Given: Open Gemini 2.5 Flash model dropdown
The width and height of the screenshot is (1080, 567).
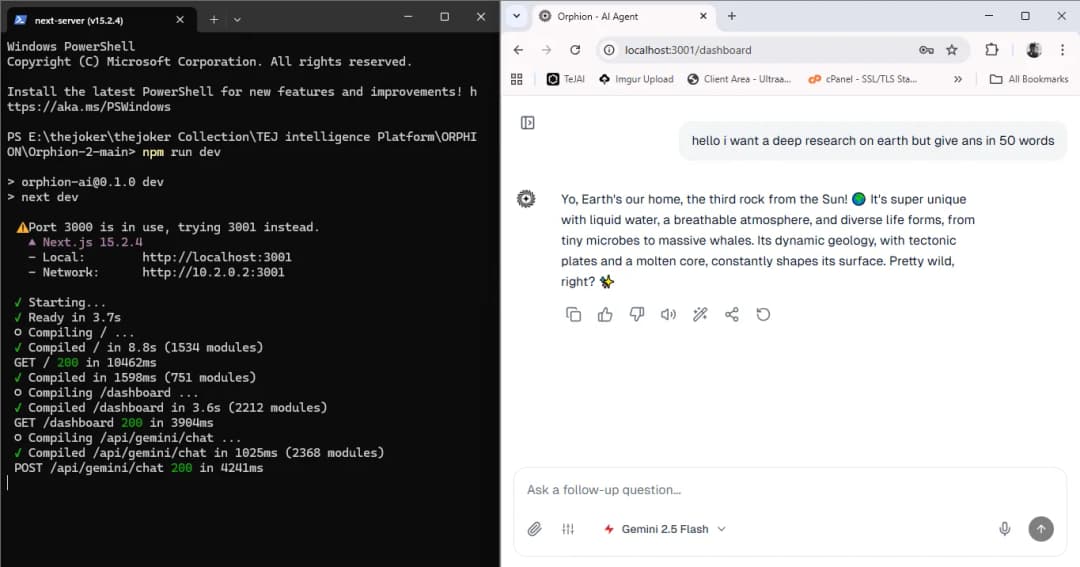Looking at the screenshot, I should pyautogui.click(x=665, y=529).
